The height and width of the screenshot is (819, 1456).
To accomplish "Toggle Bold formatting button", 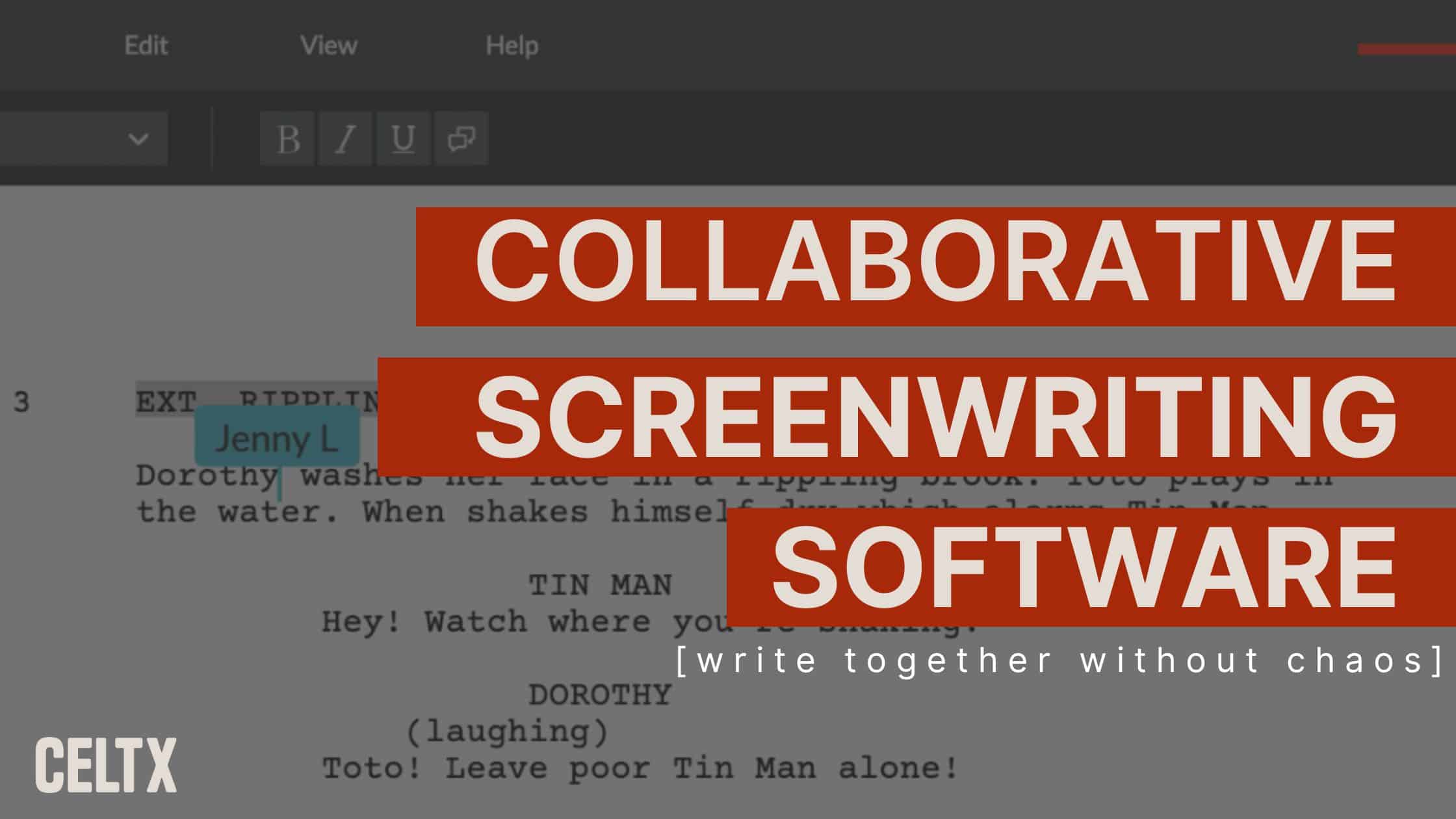I will click(x=288, y=138).
